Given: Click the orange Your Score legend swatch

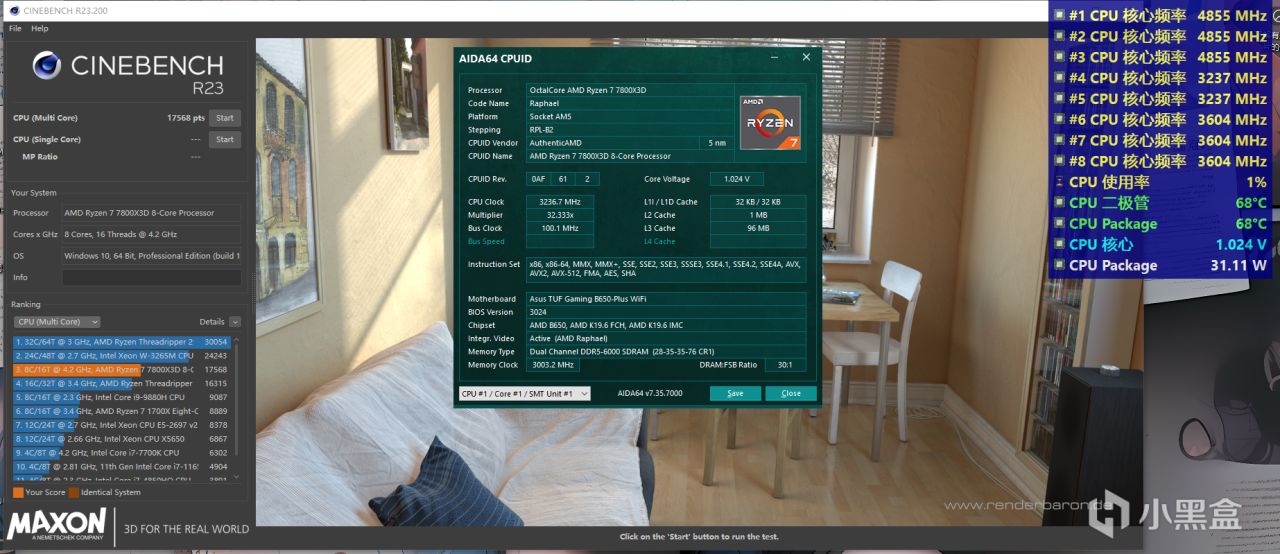Looking at the screenshot, I should (18, 492).
